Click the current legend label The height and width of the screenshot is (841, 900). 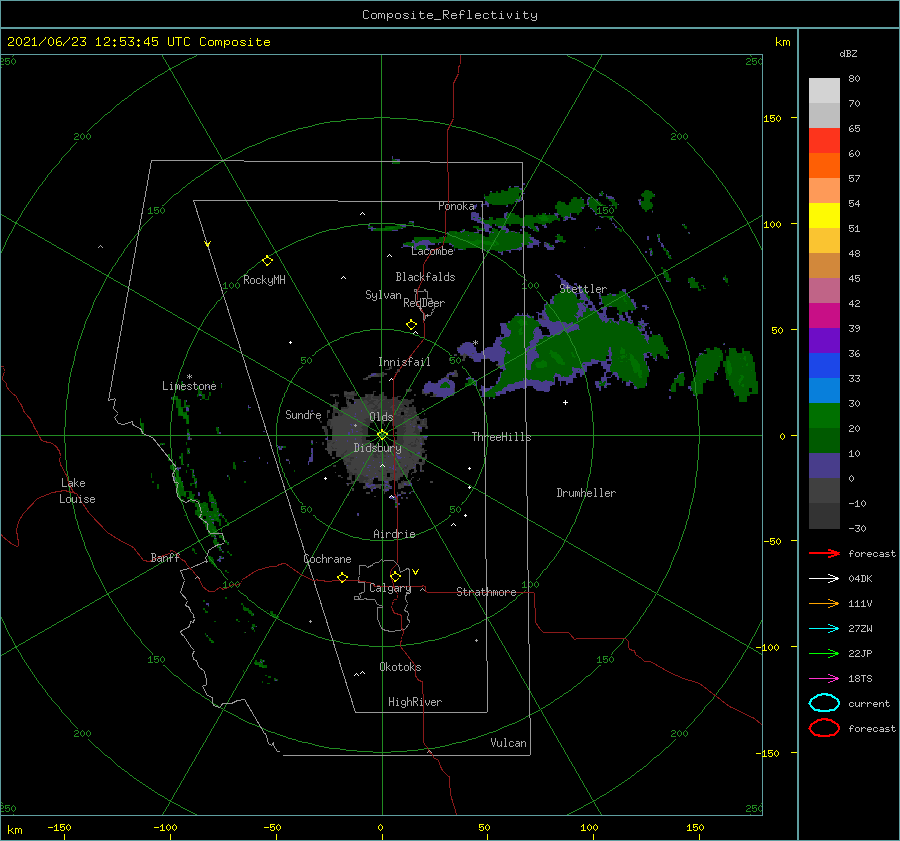[869, 703]
